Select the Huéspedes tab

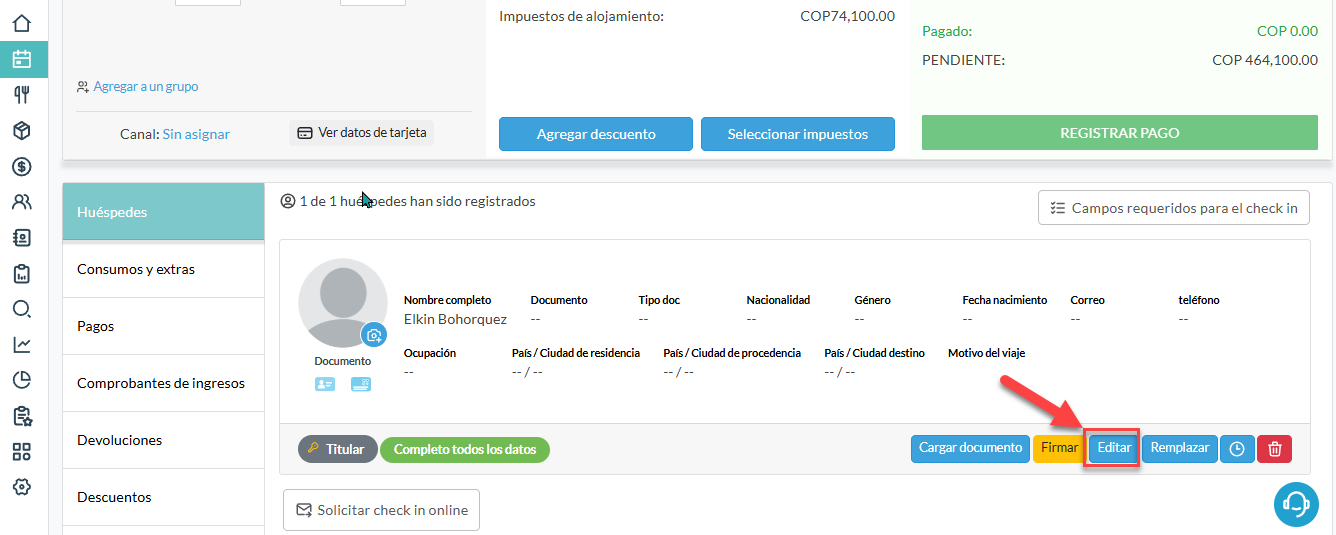tap(163, 212)
